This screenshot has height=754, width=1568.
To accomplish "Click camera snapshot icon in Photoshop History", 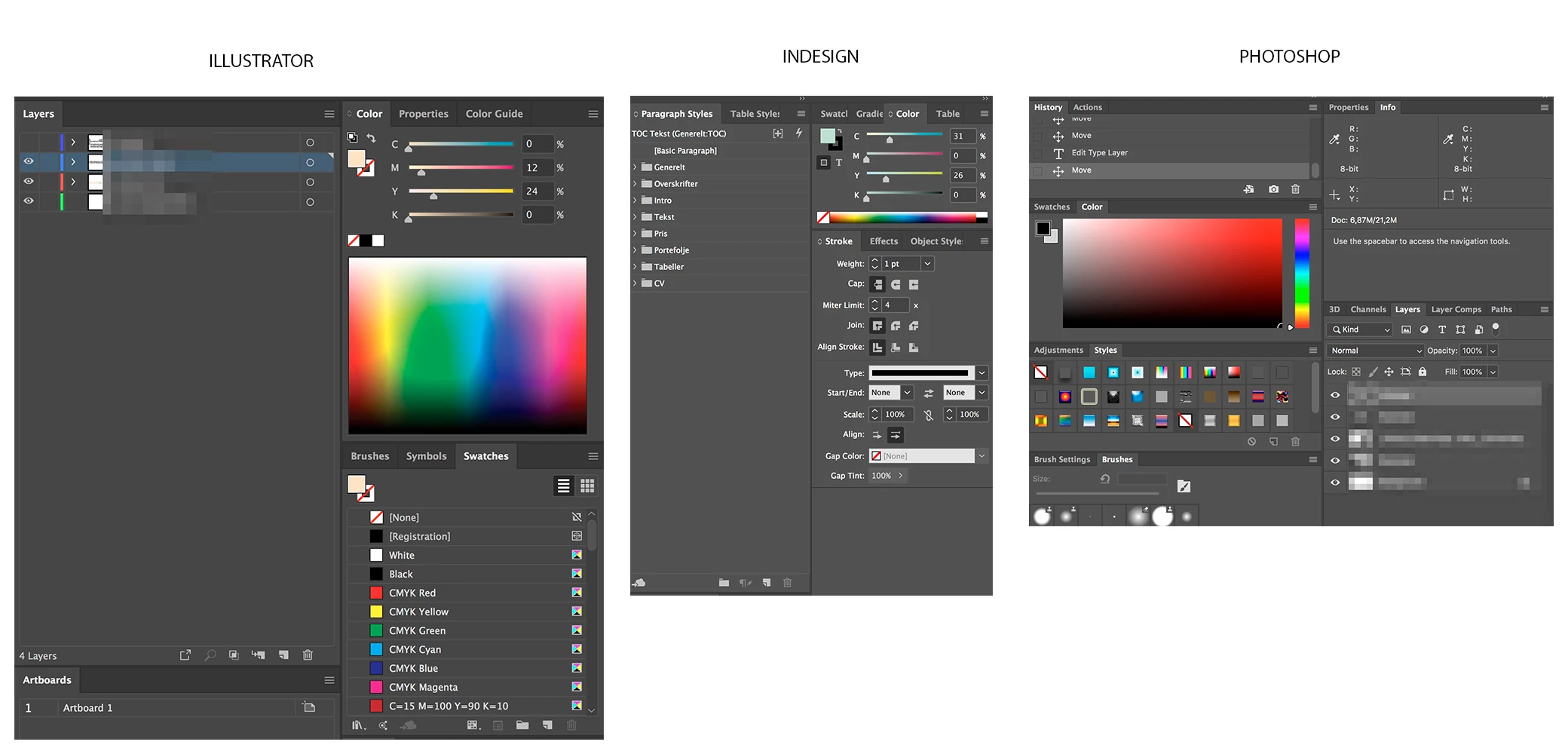I will pyautogui.click(x=1273, y=189).
